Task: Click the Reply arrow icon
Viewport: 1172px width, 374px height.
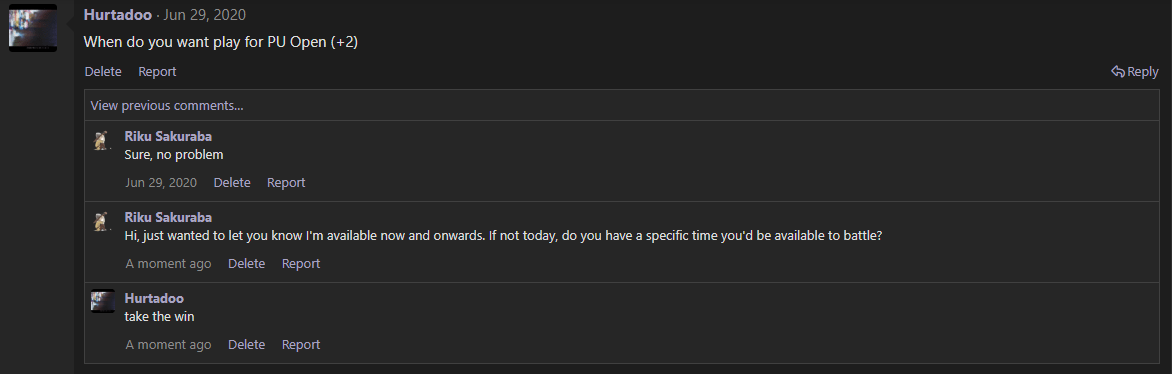Action: (x=1117, y=72)
